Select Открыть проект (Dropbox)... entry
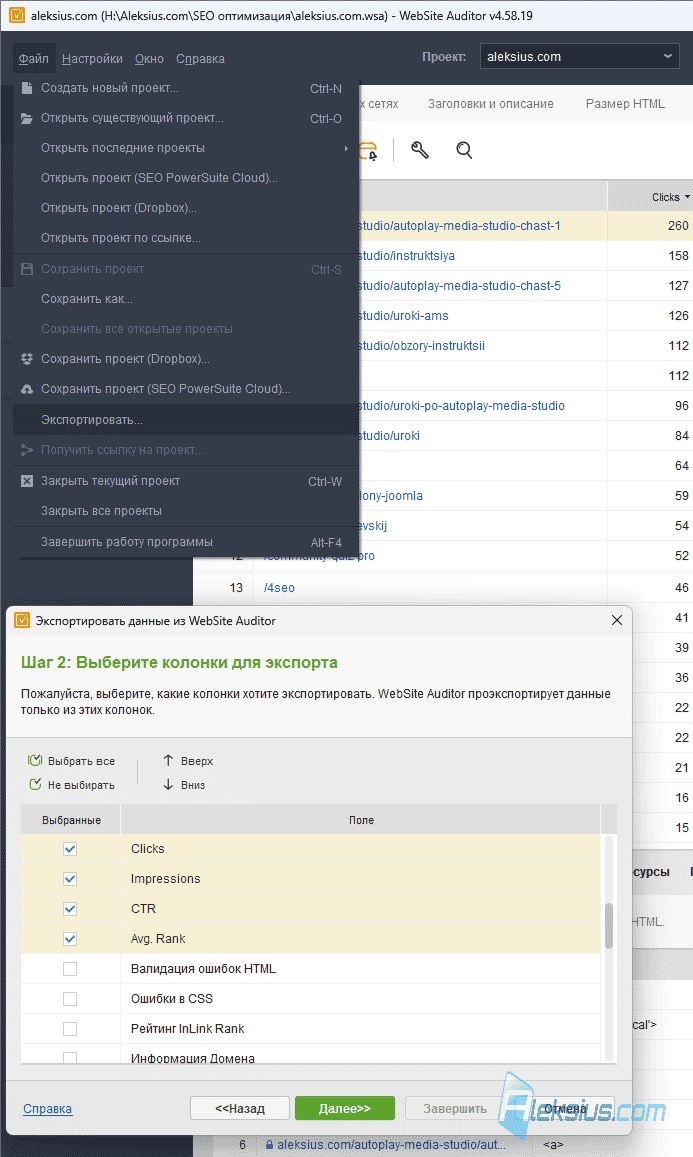 click(186, 208)
